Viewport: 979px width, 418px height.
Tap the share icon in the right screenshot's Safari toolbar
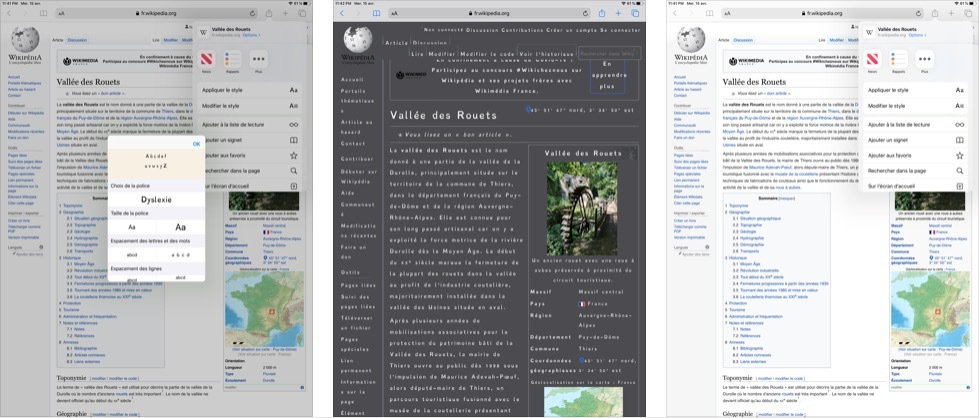(x=935, y=13)
